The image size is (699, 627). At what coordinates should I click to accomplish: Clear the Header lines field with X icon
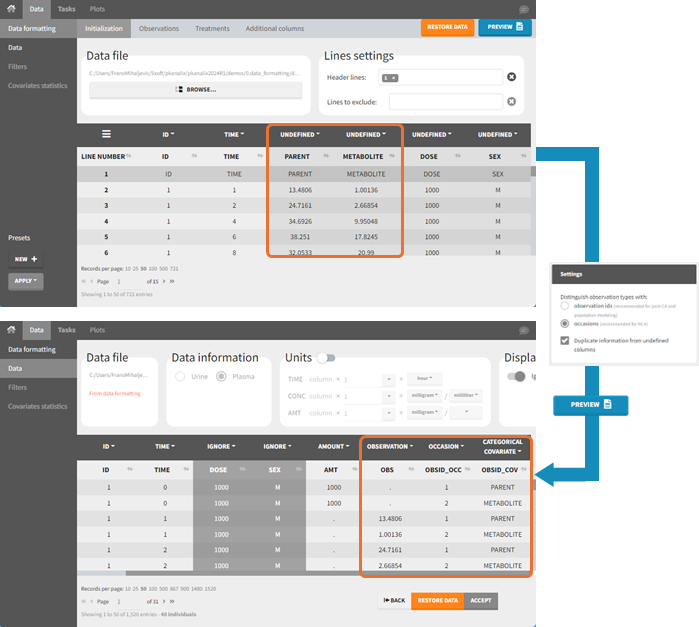click(511, 77)
